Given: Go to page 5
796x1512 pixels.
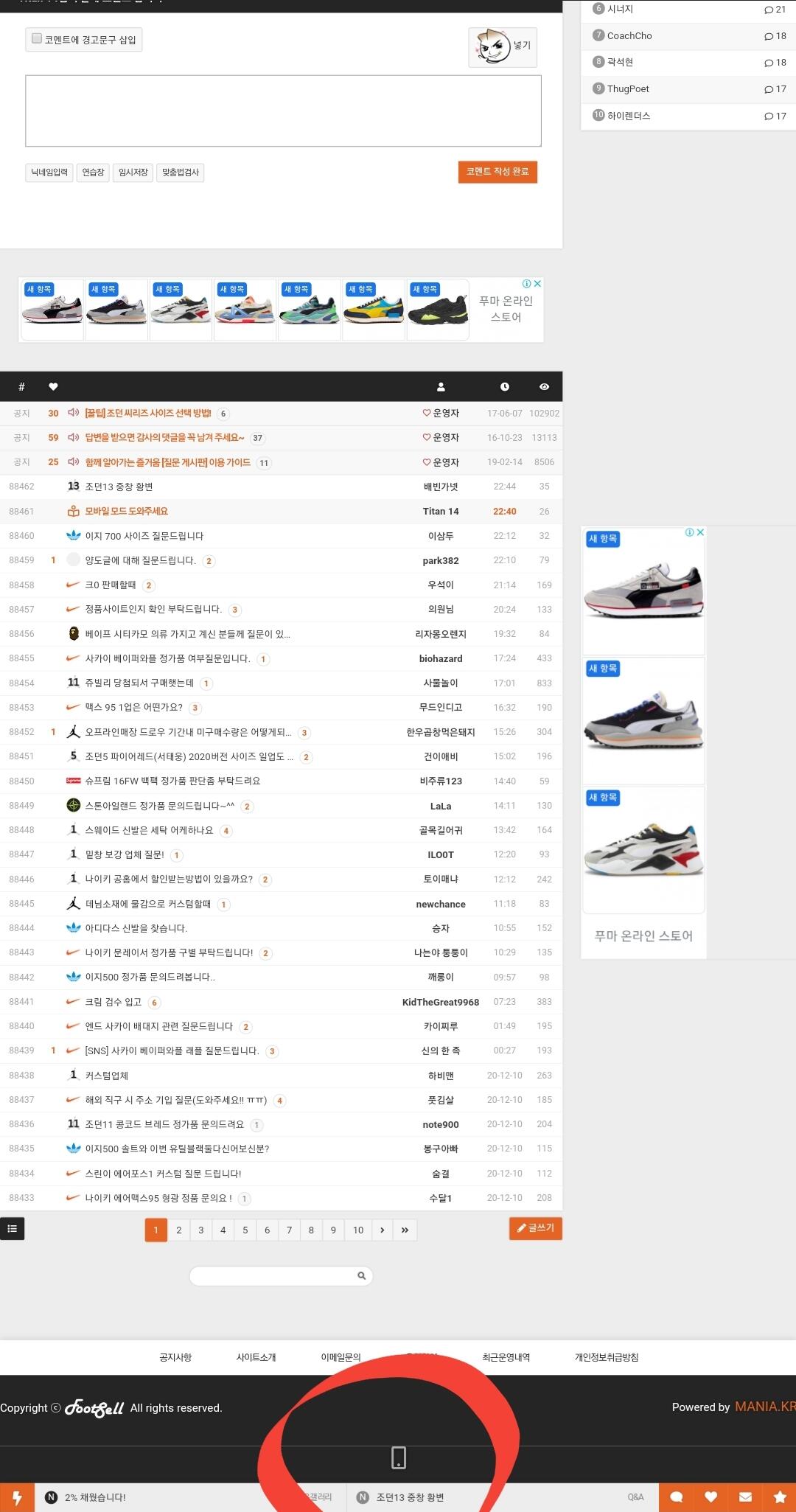Looking at the screenshot, I should [245, 1230].
